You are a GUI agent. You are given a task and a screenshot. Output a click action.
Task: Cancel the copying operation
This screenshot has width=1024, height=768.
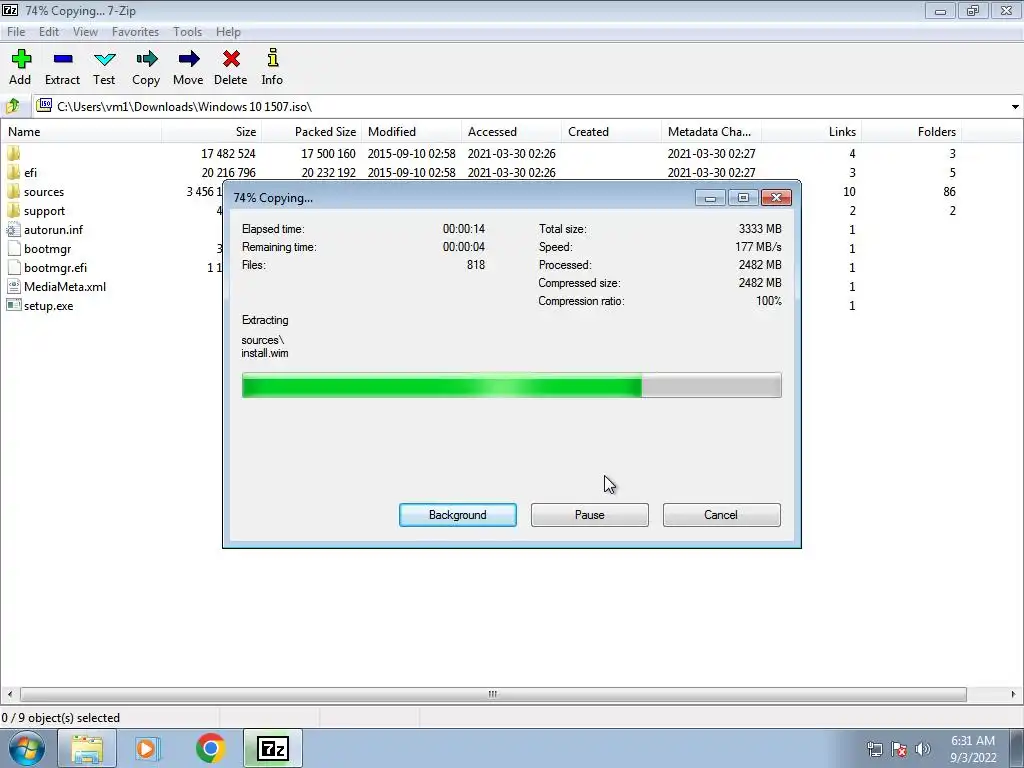coord(722,515)
